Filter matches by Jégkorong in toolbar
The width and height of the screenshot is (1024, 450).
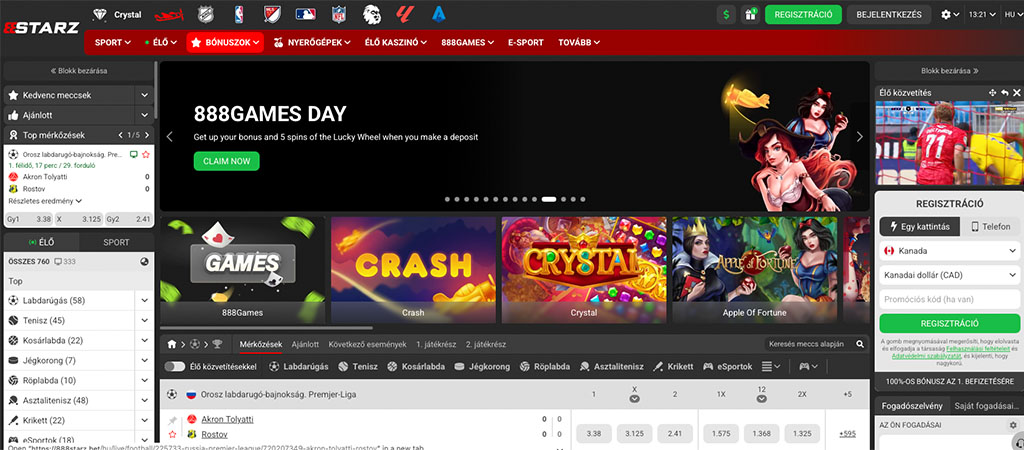click(482, 366)
